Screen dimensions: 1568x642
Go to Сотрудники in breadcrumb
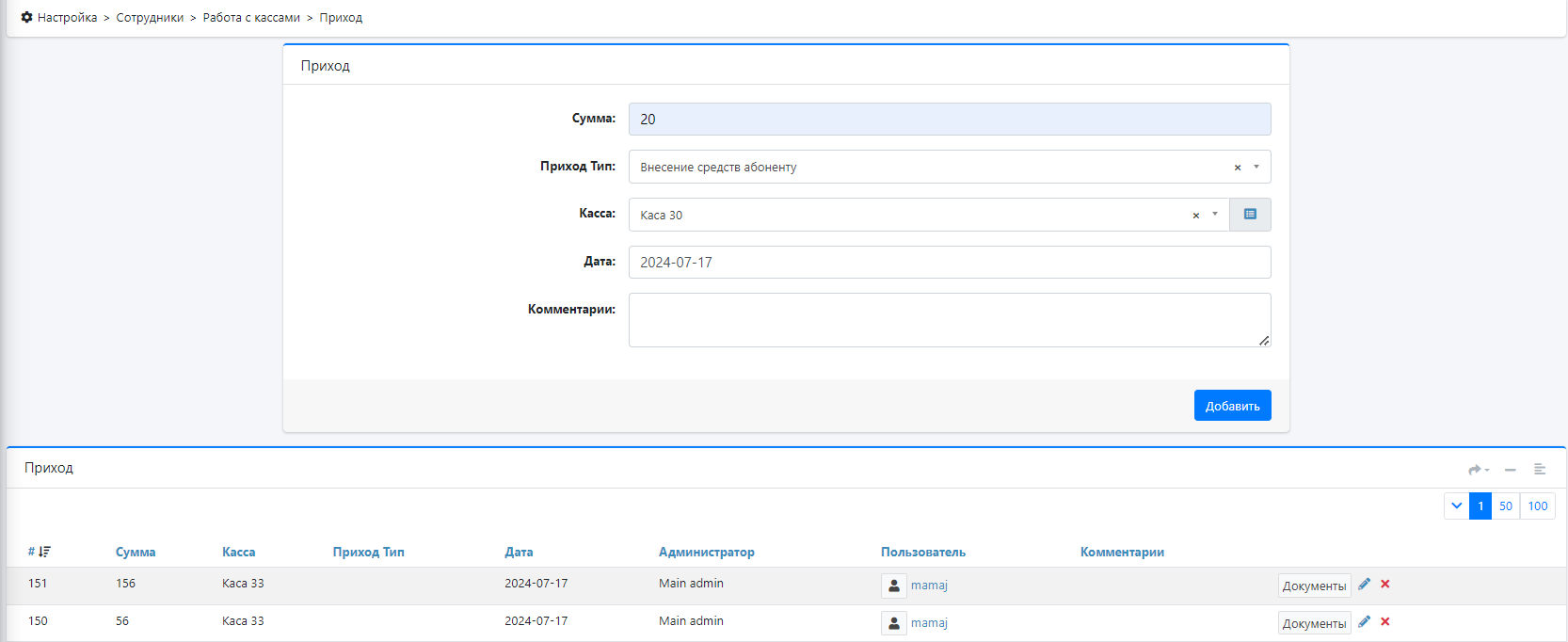(x=150, y=18)
